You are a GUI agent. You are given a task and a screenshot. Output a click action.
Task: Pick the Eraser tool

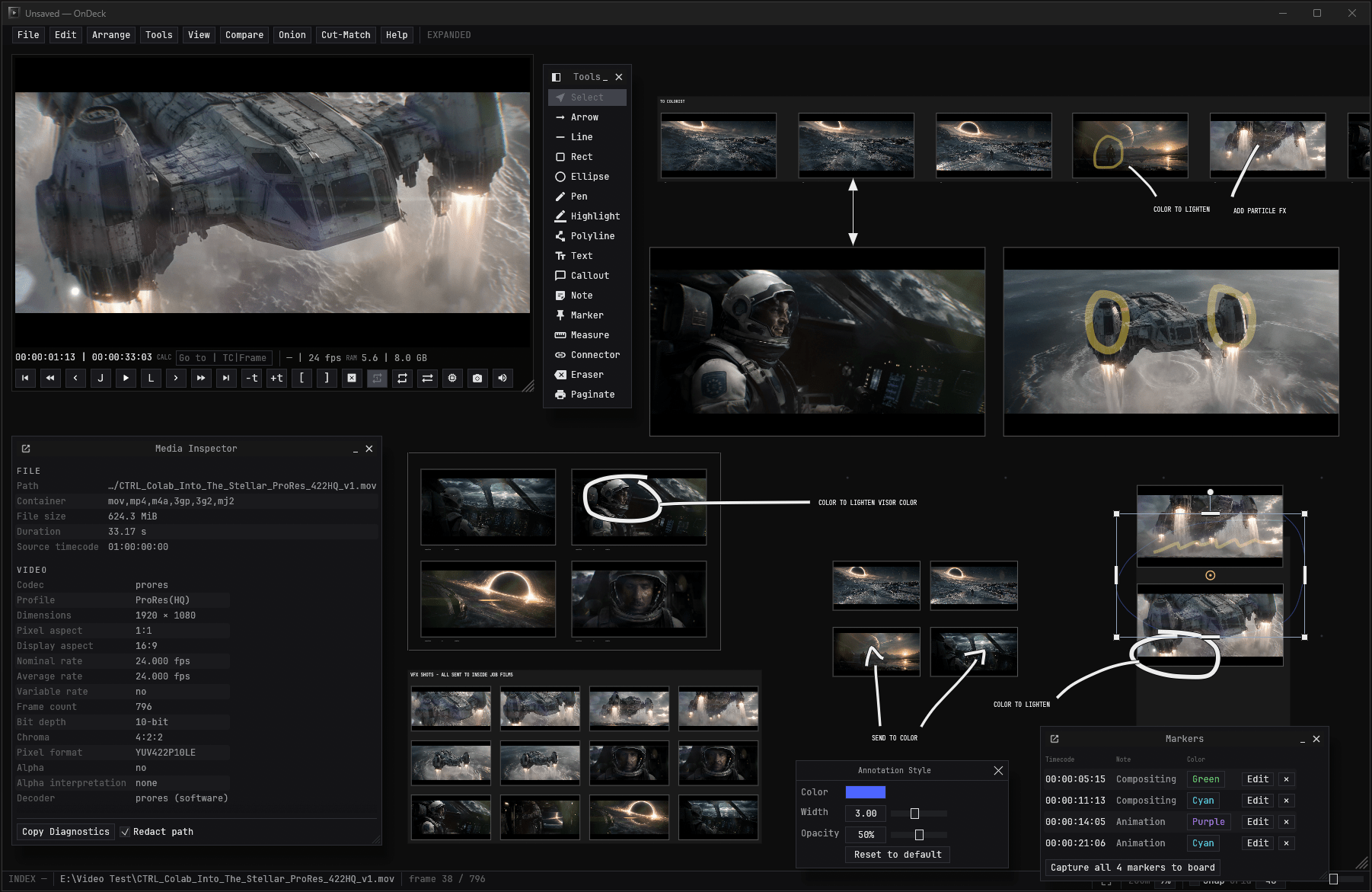587,375
